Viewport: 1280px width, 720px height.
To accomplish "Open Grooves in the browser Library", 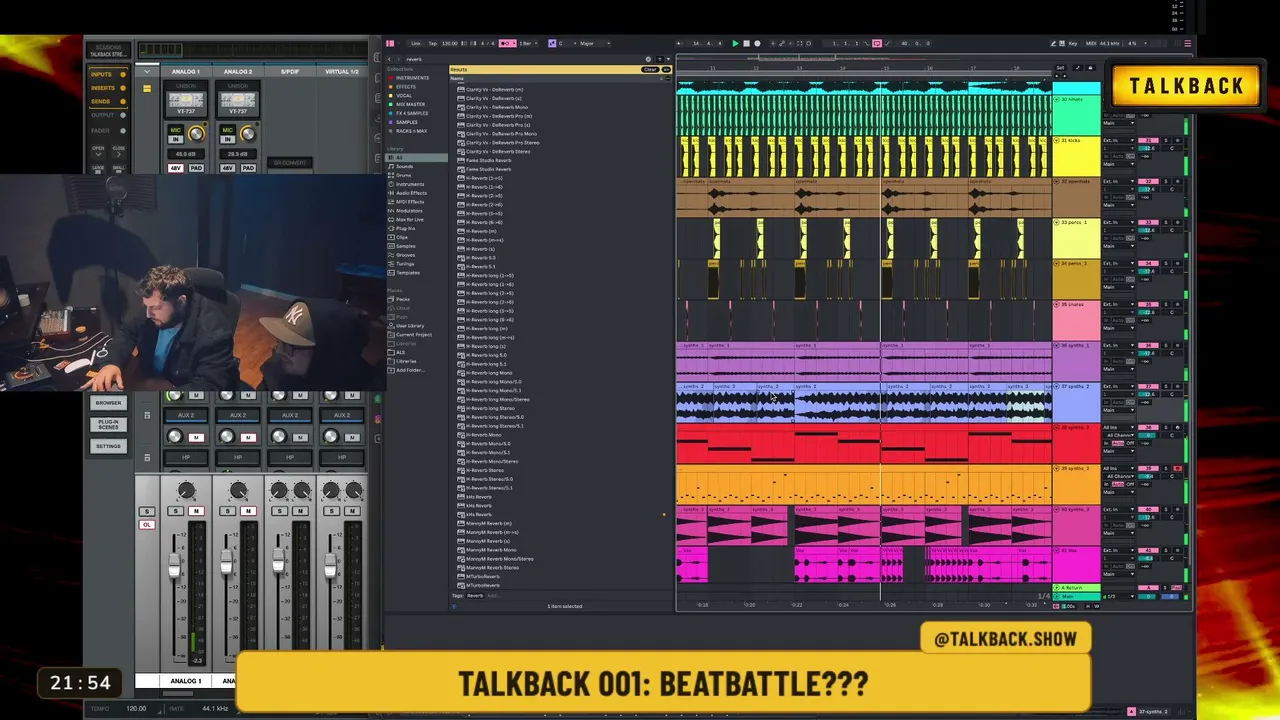I will tap(405, 255).
